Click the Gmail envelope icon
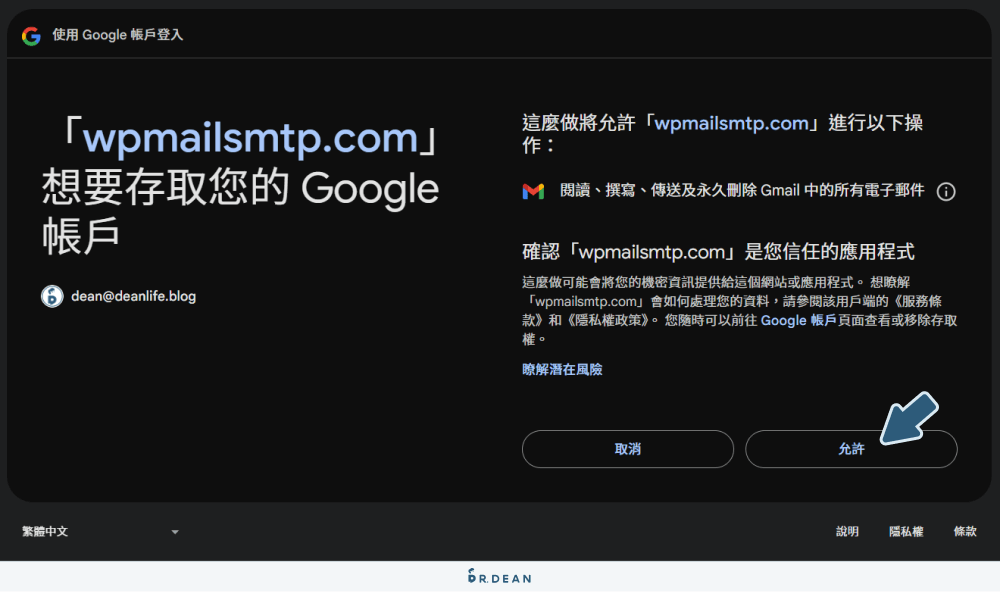Viewport: 1000px width, 592px height. tap(533, 191)
